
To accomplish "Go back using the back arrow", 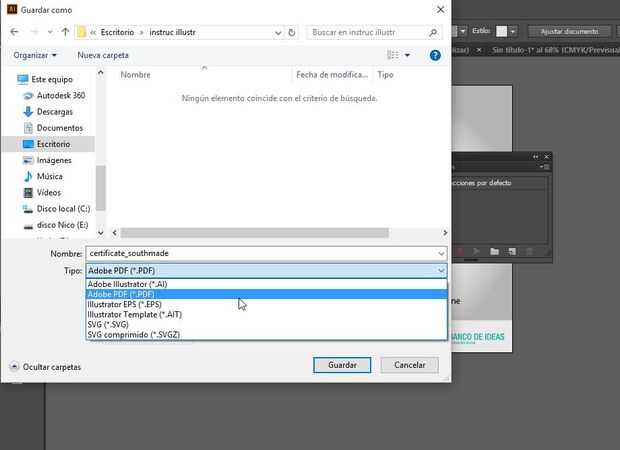I will click(14, 32).
